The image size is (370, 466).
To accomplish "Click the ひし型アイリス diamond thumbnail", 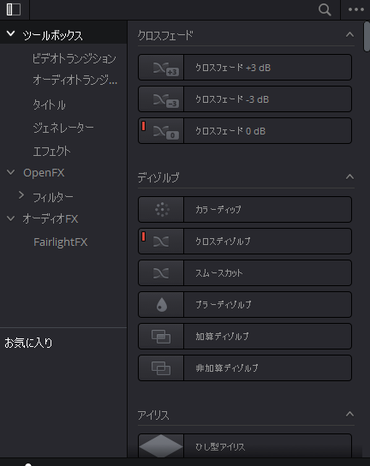I will pyautogui.click(x=161, y=446).
